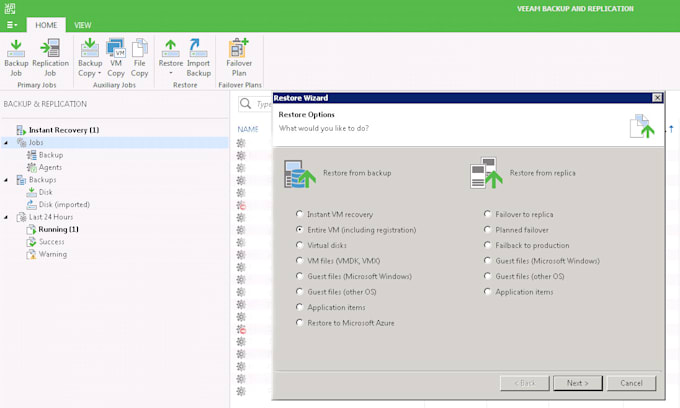
Task: Open Disk under Backups
Action: pos(45,192)
